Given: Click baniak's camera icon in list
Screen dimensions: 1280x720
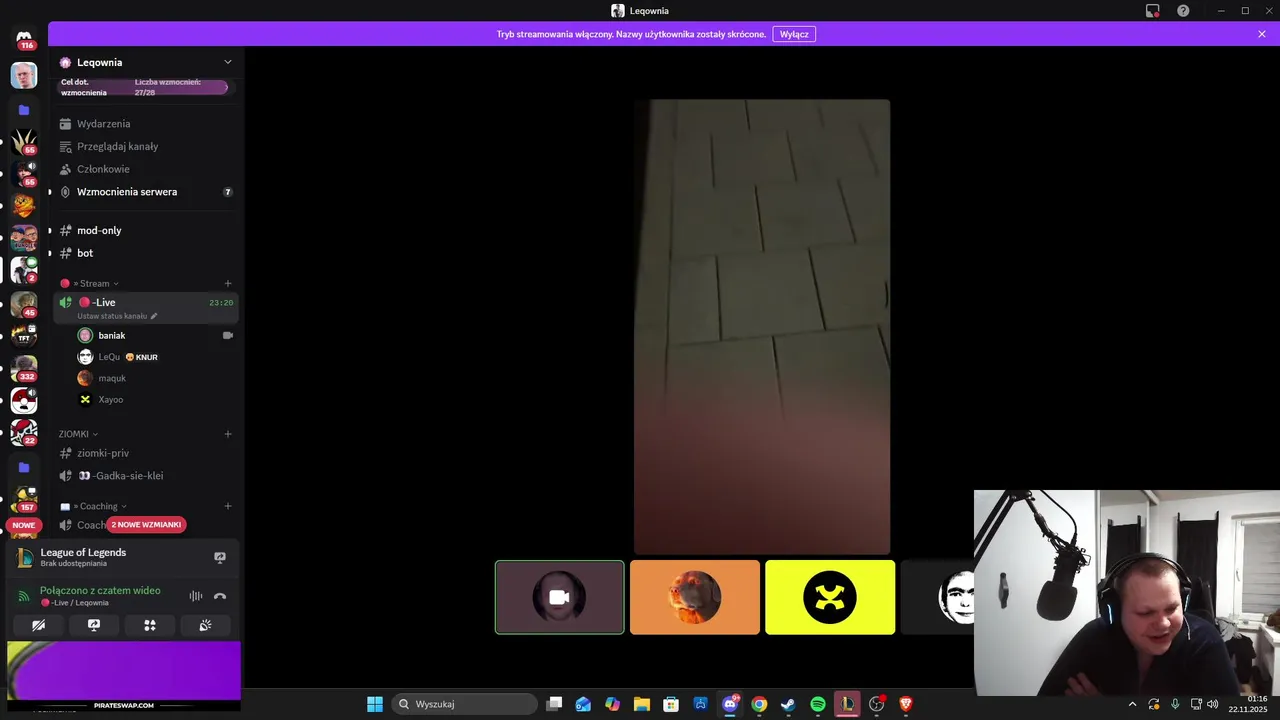Looking at the screenshot, I should point(228,335).
